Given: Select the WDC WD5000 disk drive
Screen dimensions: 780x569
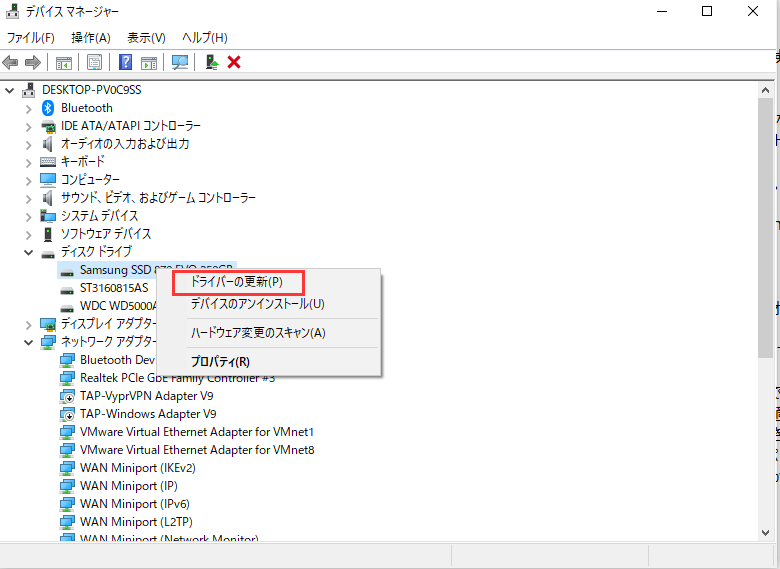Looking at the screenshot, I should coord(118,306).
